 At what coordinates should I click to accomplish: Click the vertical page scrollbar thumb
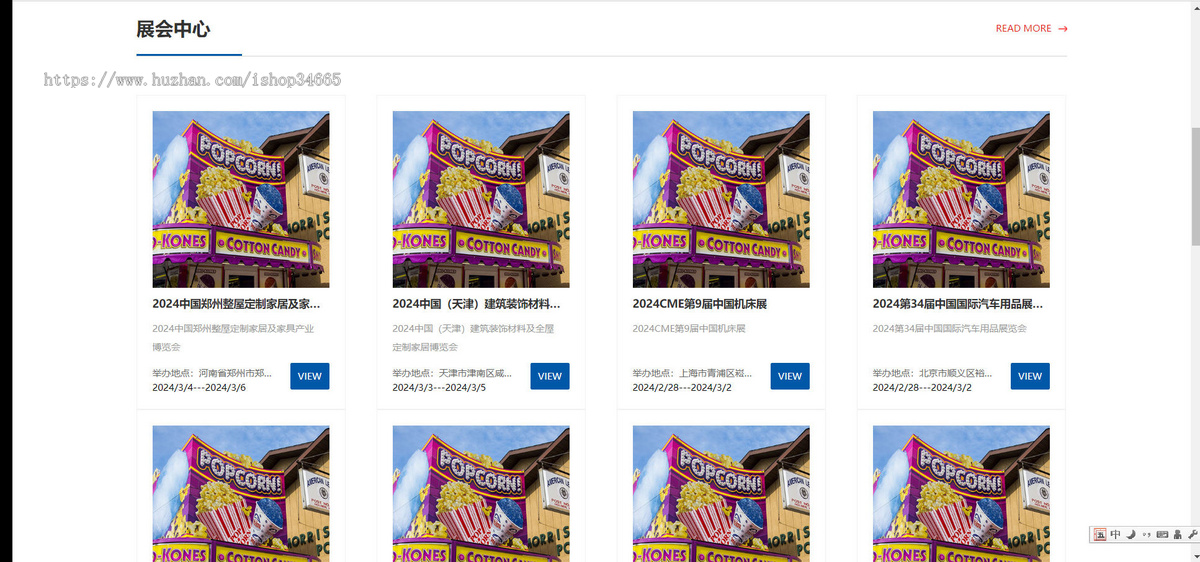pyautogui.click(x=1194, y=187)
